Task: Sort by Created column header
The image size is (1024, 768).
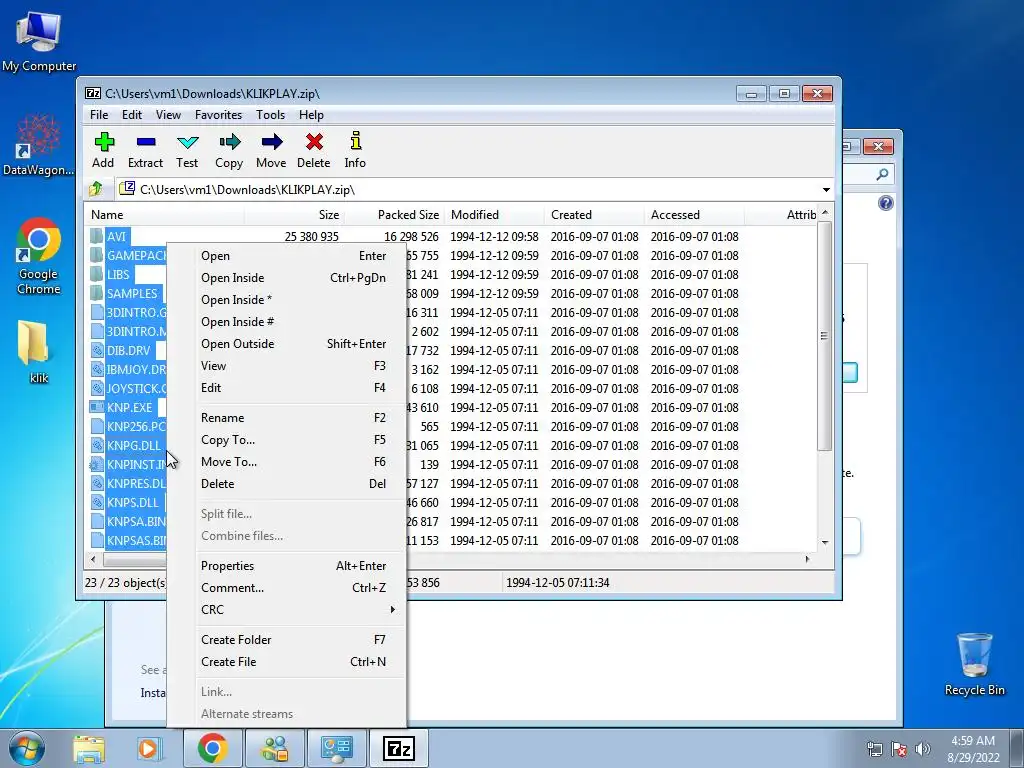Action: [594, 215]
